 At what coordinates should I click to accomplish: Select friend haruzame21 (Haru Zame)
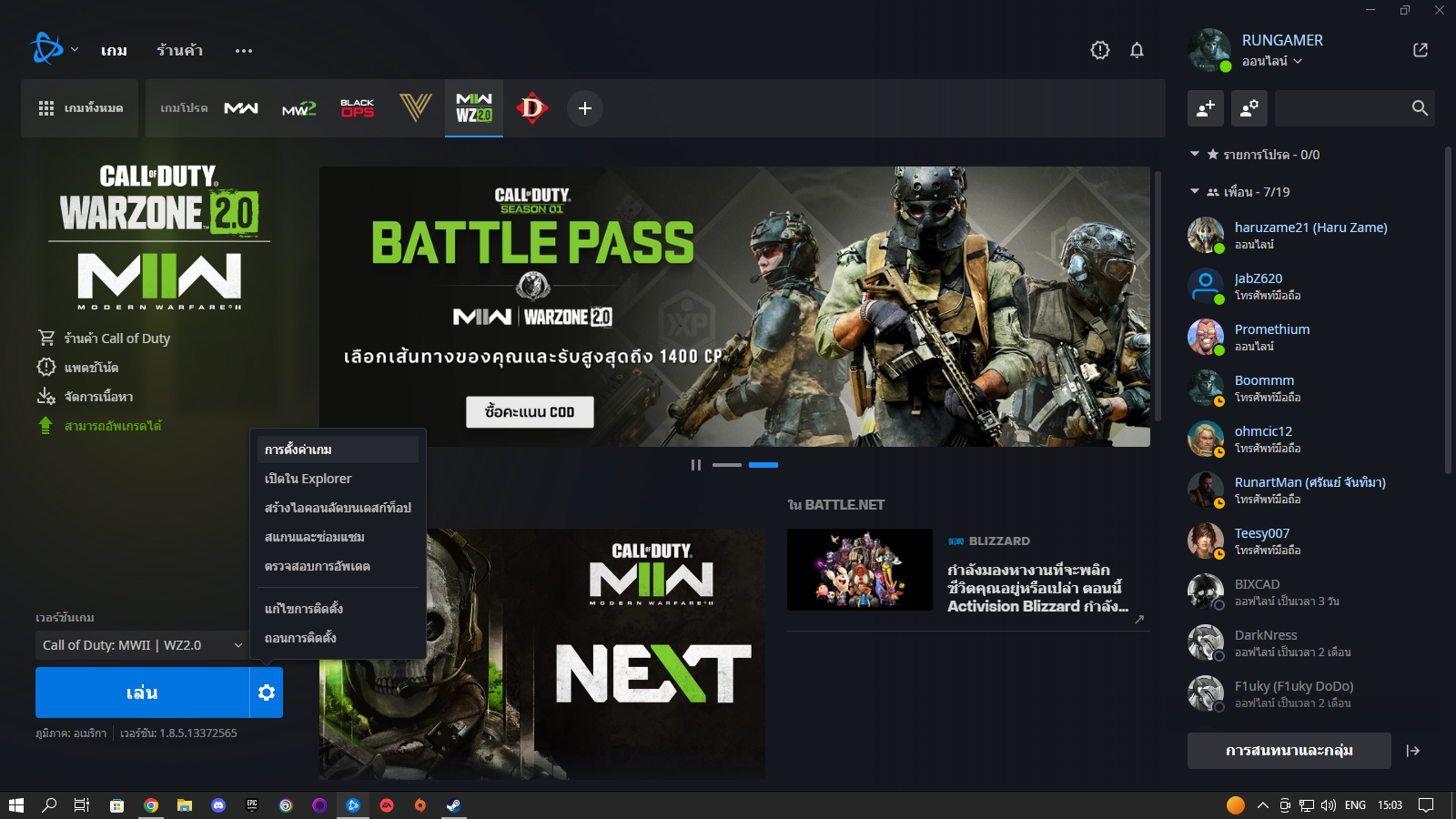coord(1310,235)
